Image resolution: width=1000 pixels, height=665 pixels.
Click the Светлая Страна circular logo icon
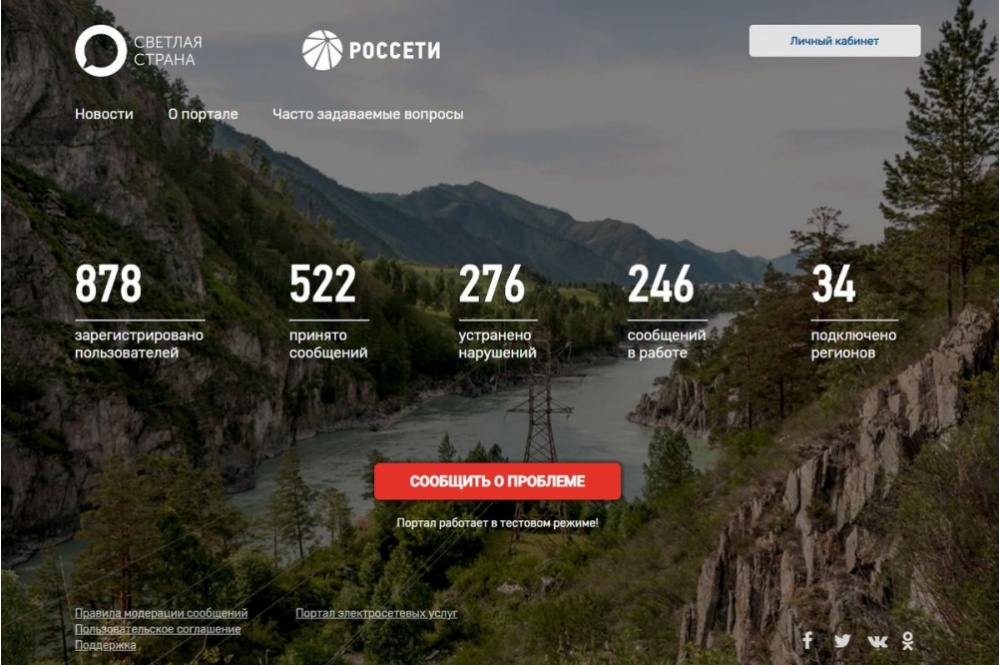click(101, 51)
